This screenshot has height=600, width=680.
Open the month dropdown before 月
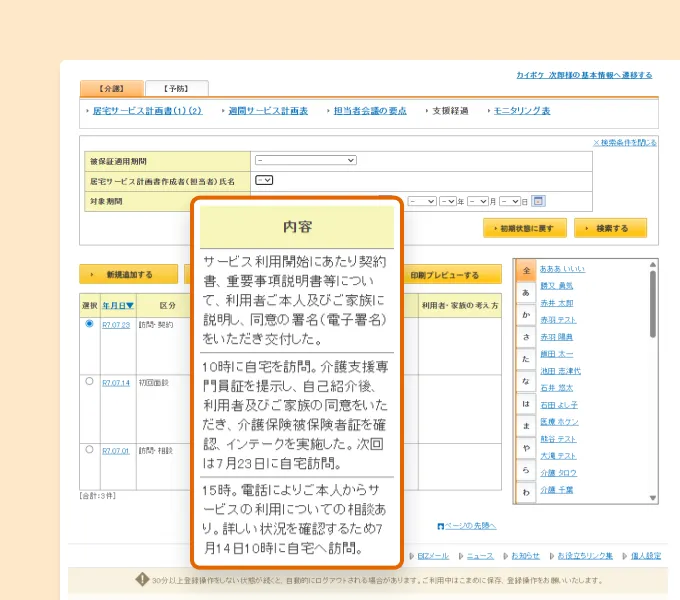[x=477, y=201]
